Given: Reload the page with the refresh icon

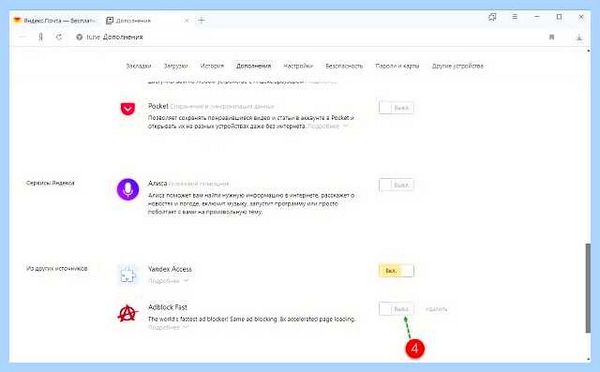Looking at the screenshot, I should pos(59,37).
